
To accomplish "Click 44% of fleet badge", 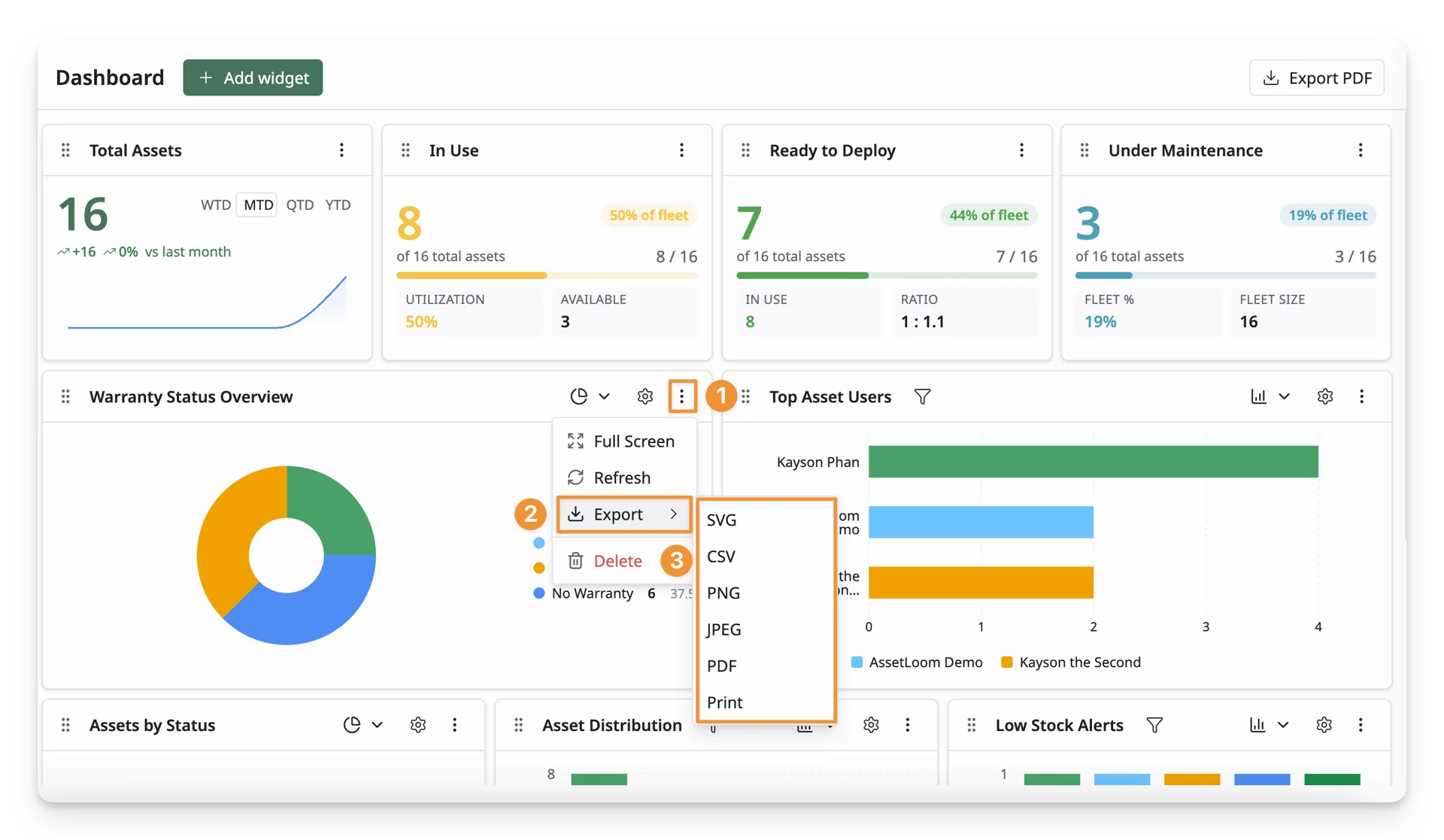I will point(988,215).
